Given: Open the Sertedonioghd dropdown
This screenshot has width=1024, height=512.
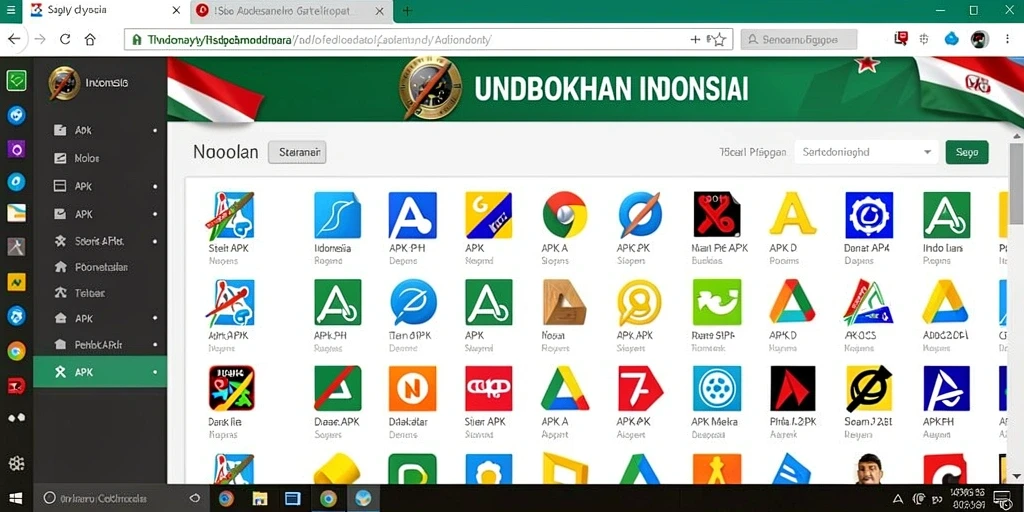Looking at the screenshot, I should click(867, 152).
